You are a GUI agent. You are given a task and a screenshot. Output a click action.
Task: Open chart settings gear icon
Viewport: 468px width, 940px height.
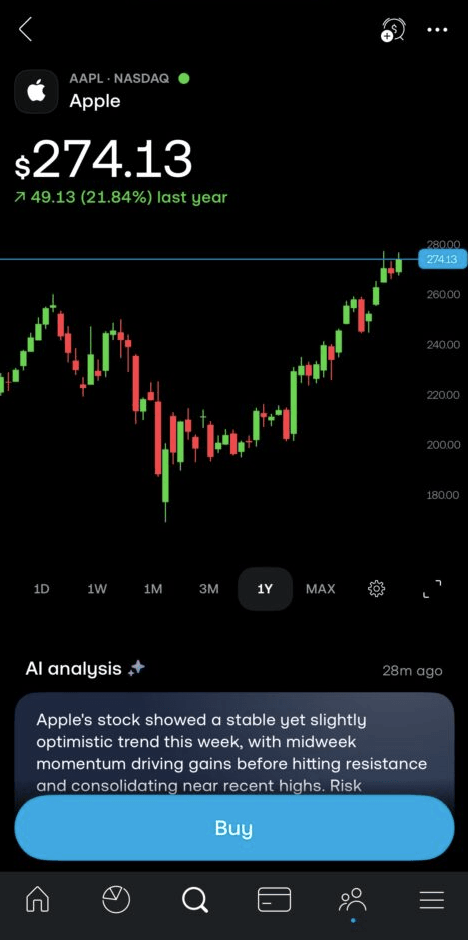point(376,589)
